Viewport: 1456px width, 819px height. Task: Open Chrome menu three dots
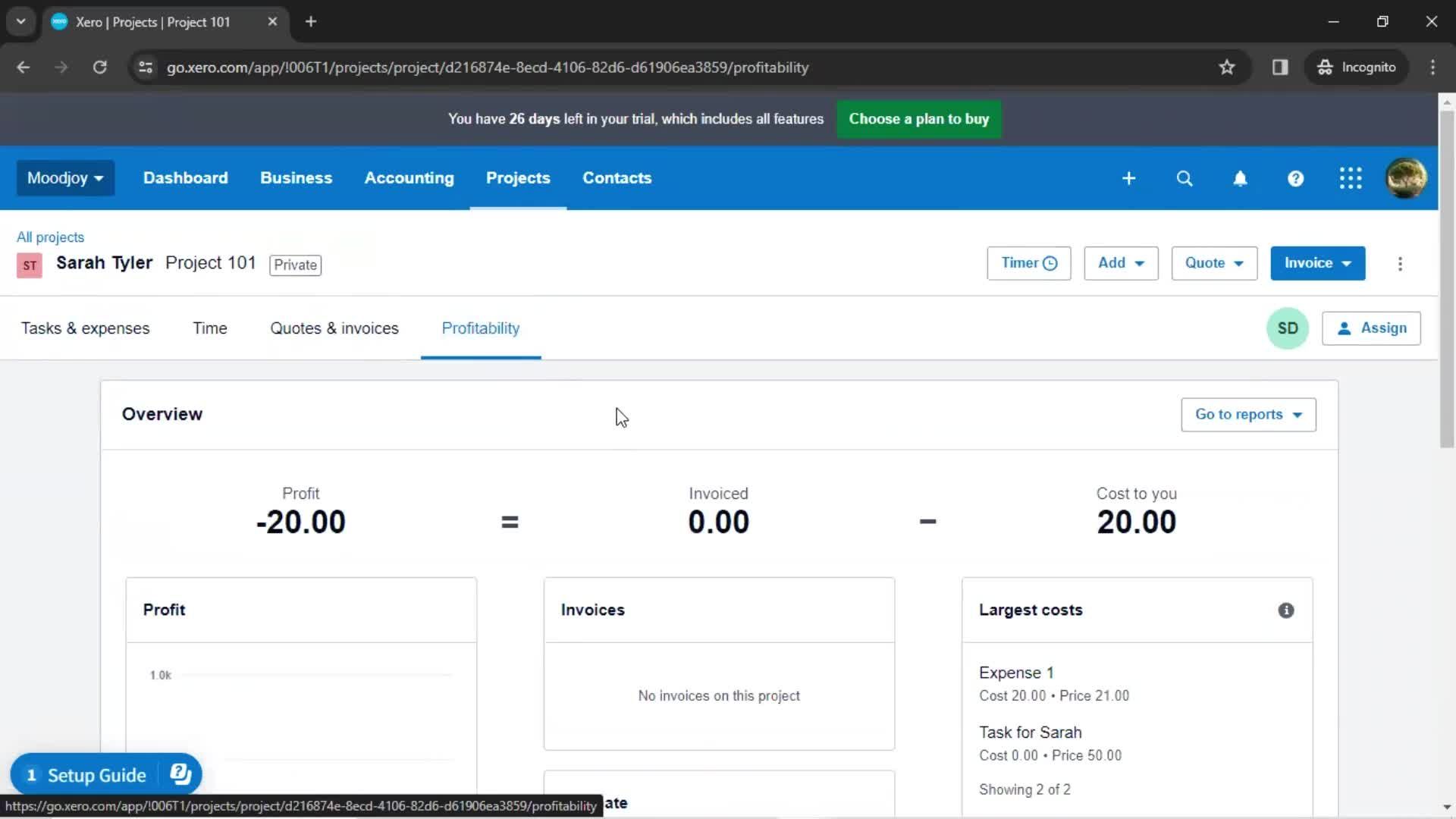(1432, 67)
